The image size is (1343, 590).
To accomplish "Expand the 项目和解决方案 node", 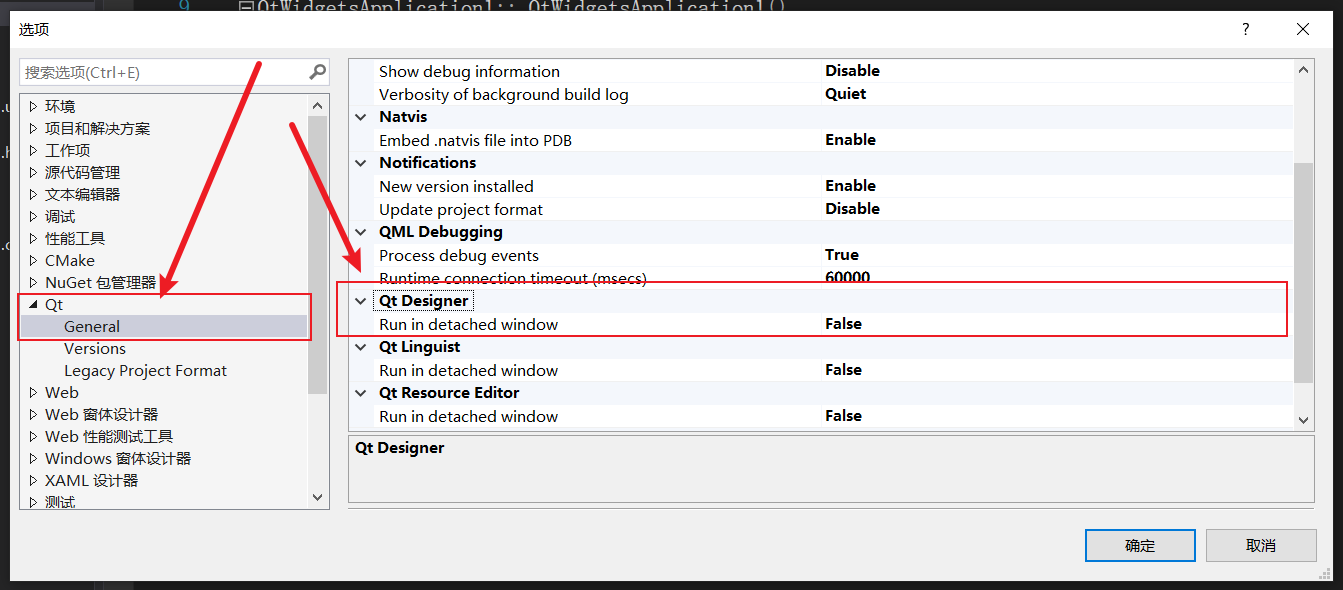I will click(x=33, y=128).
